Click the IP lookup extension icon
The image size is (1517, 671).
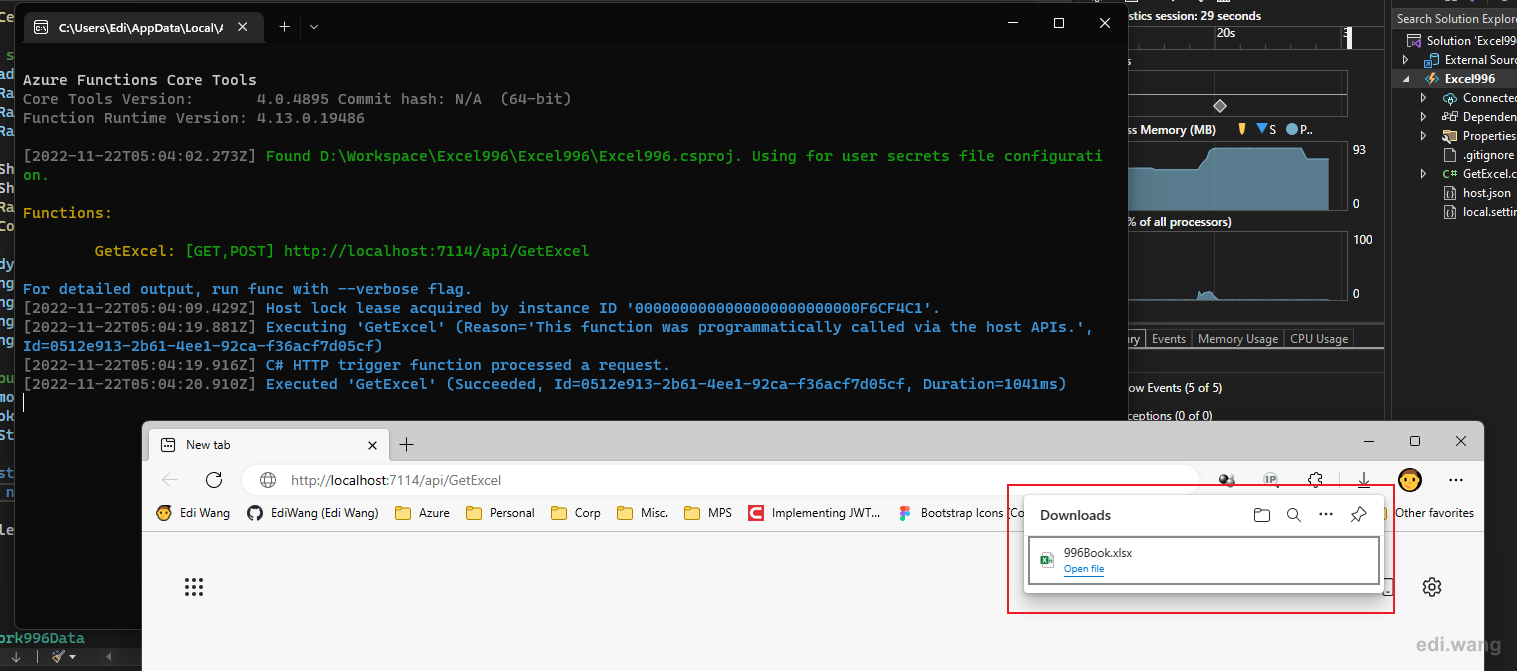pos(1272,480)
